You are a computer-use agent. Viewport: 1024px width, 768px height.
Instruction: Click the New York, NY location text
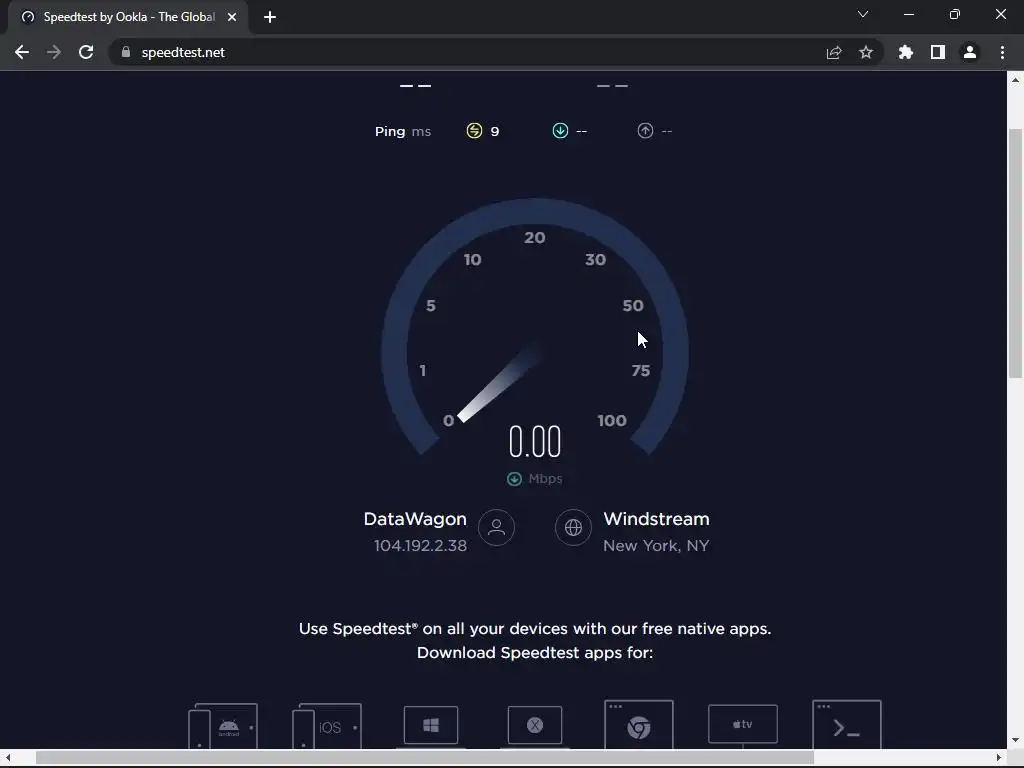pyautogui.click(x=656, y=546)
